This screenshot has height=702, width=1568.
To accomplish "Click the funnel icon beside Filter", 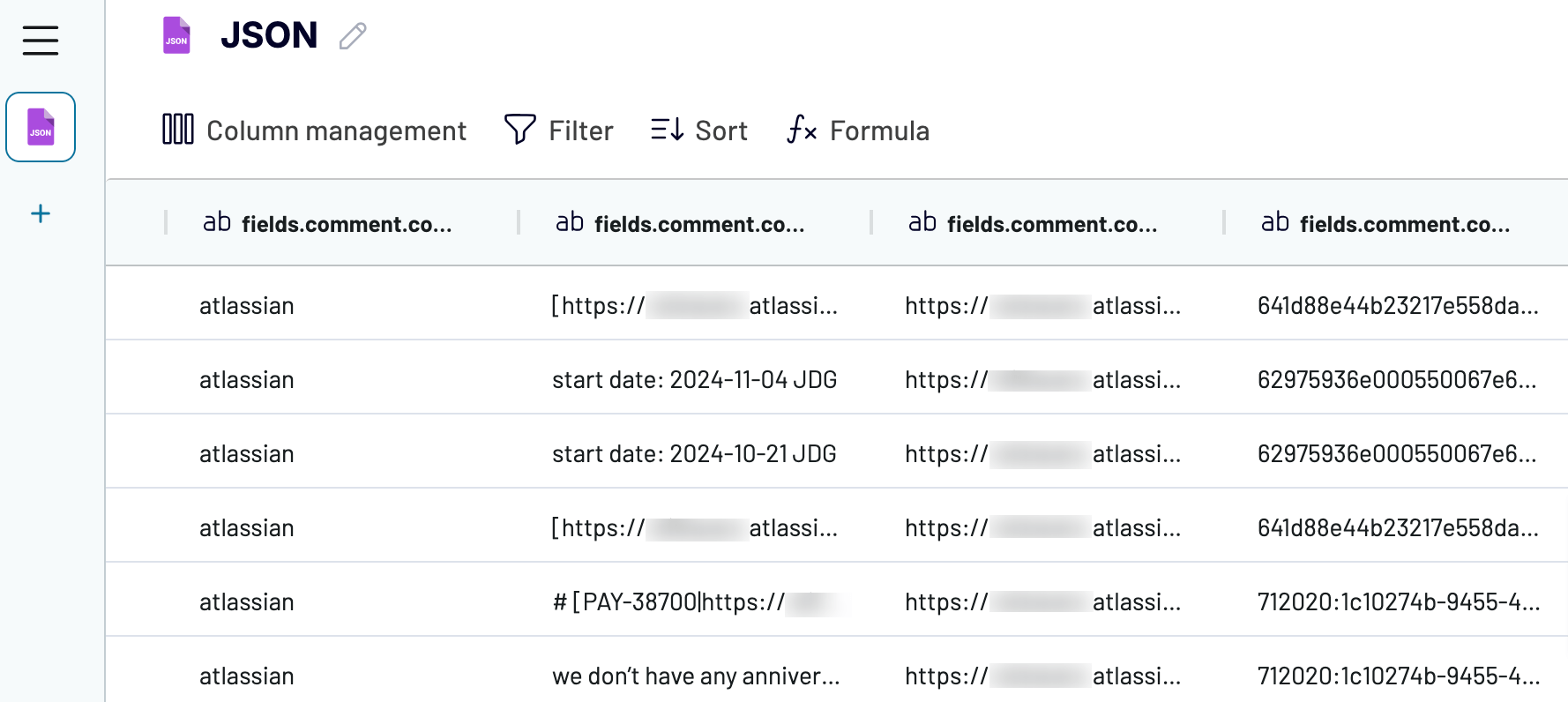I will tap(518, 129).
